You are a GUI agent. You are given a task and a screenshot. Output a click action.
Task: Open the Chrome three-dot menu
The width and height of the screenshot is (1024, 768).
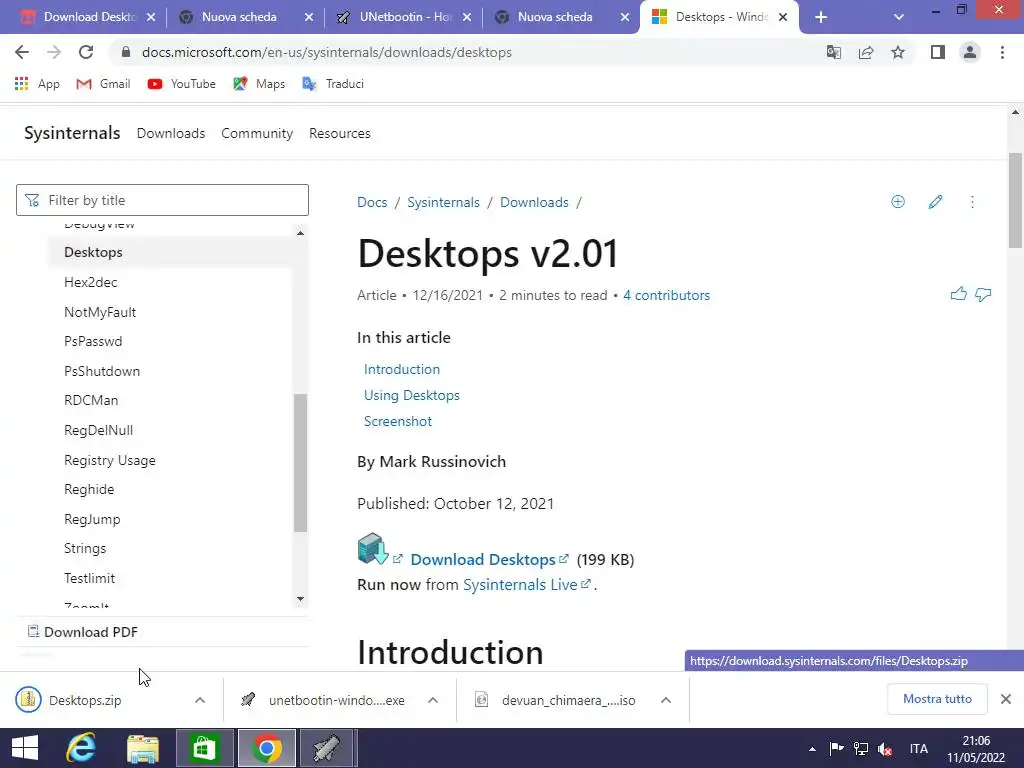click(1002, 52)
